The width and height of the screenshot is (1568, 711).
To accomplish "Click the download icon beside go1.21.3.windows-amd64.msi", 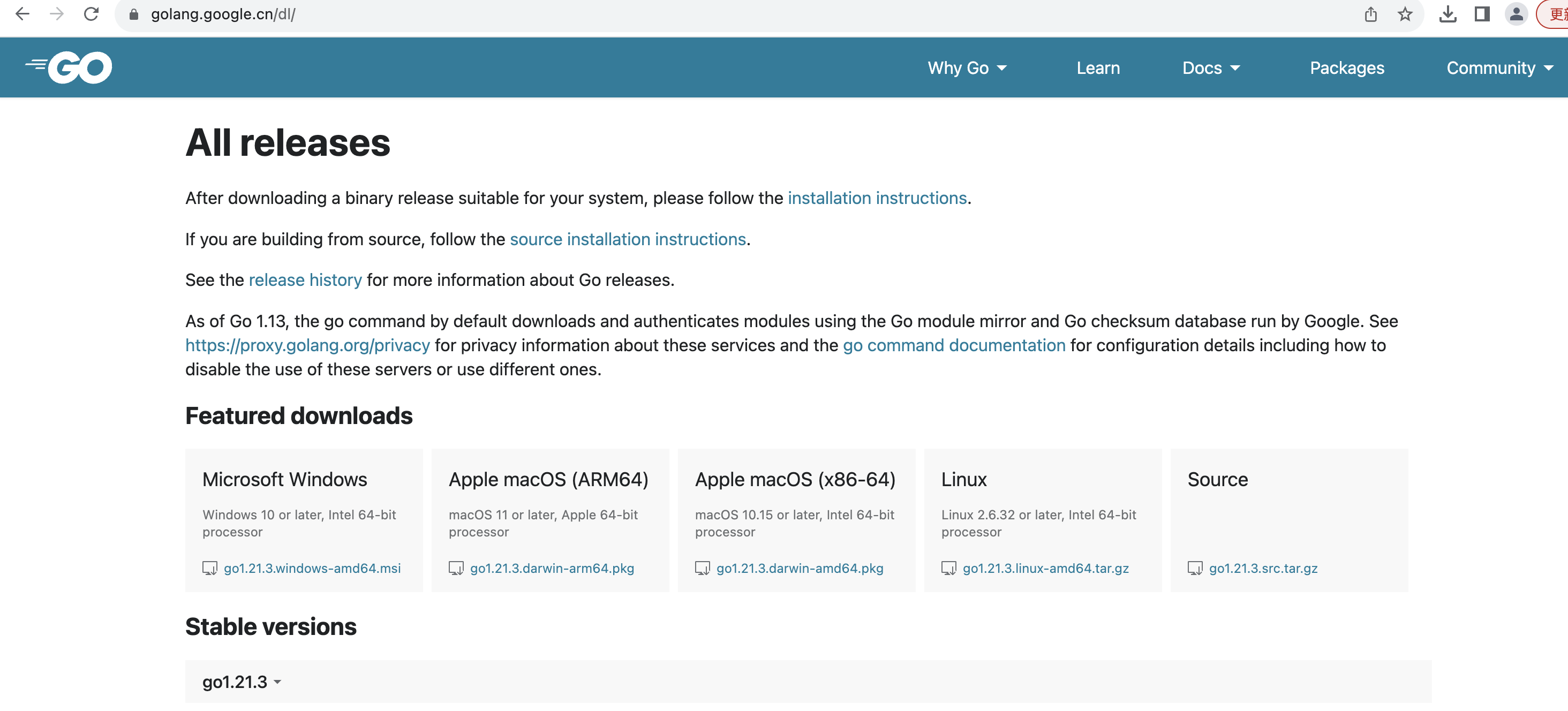I will point(209,569).
